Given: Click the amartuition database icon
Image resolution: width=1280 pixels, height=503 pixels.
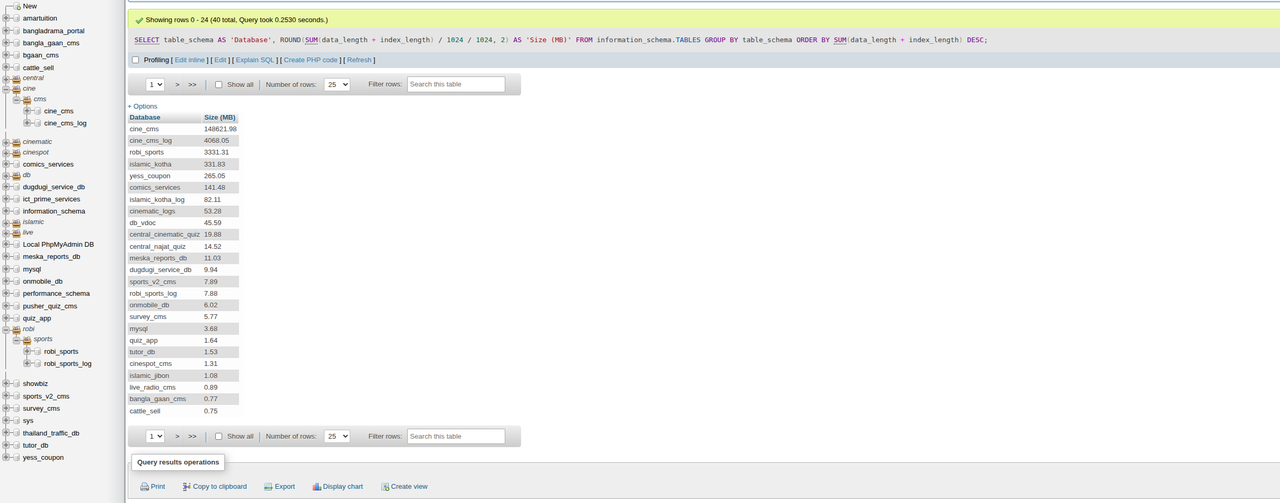Looking at the screenshot, I should click(16, 19).
